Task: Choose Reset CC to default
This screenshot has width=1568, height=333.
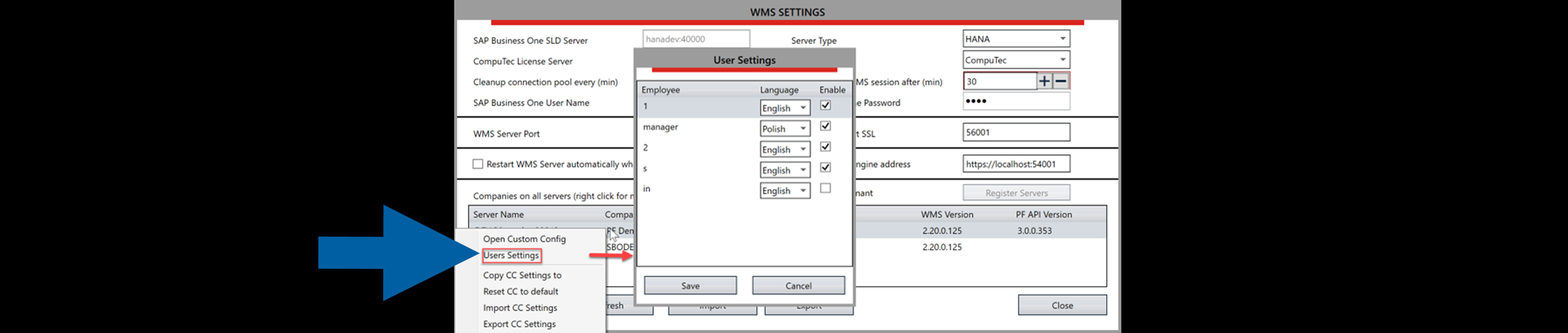Action: (x=520, y=291)
